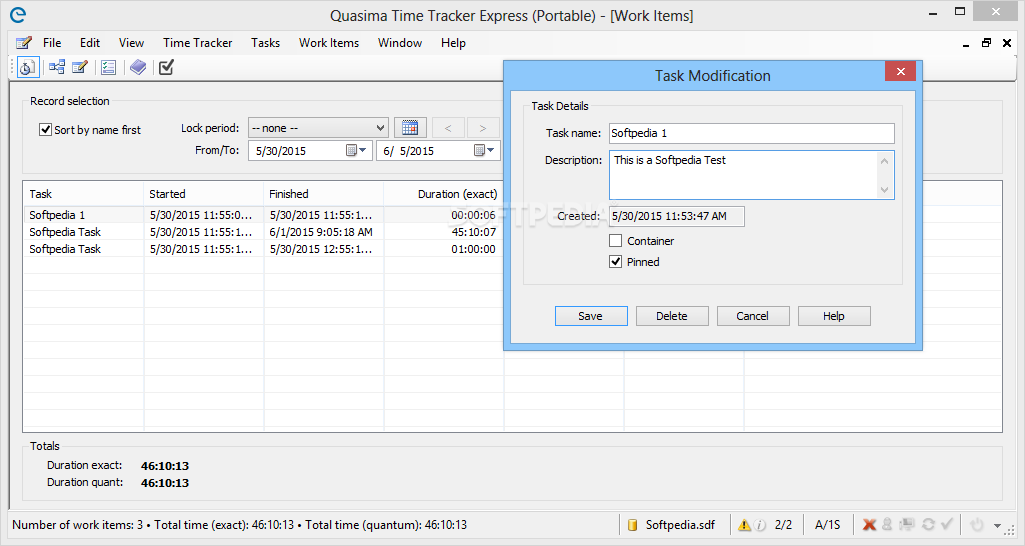Uncheck the Pinned checkbox
This screenshot has width=1025, height=546.
(615, 262)
